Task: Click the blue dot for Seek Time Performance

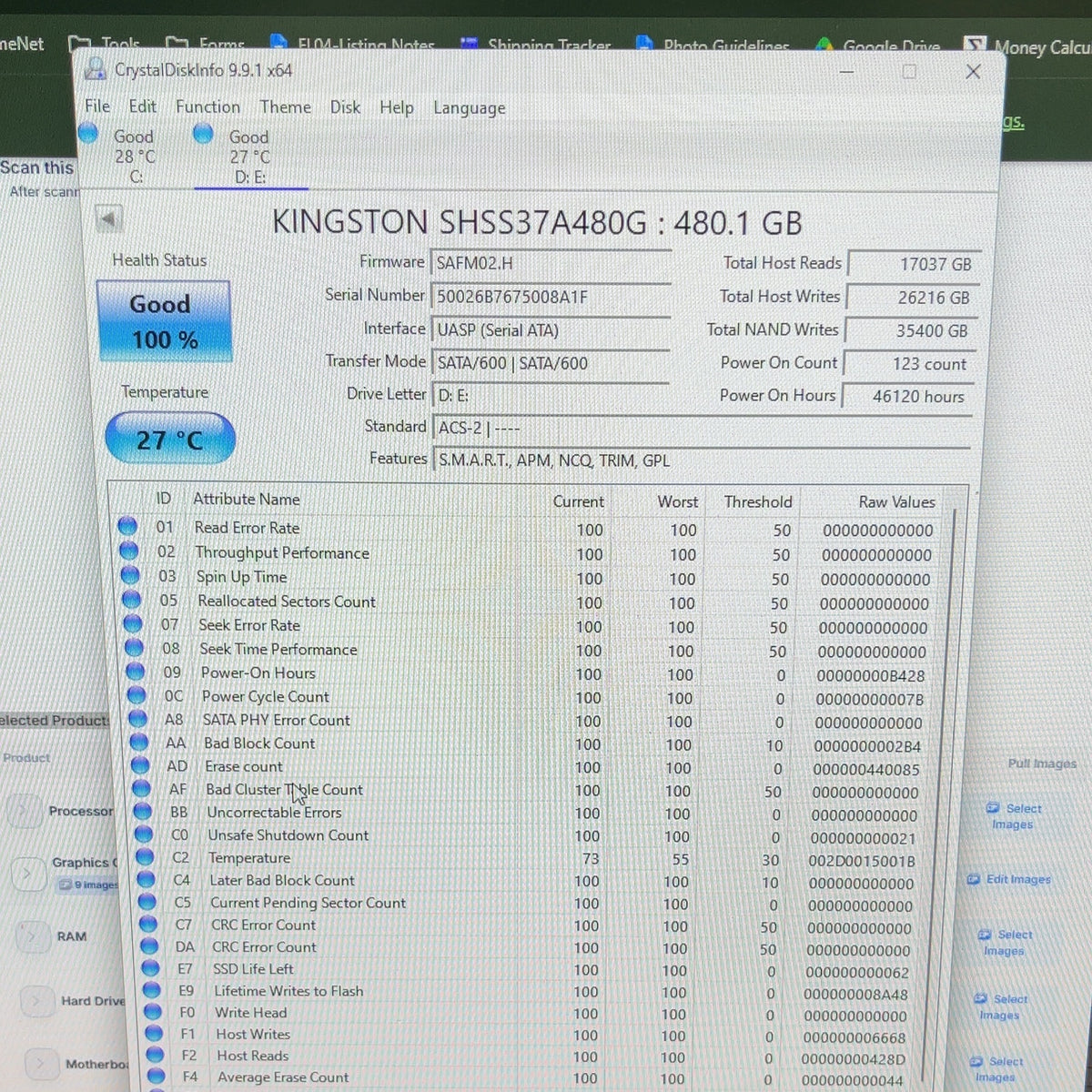Action: tap(135, 647)
